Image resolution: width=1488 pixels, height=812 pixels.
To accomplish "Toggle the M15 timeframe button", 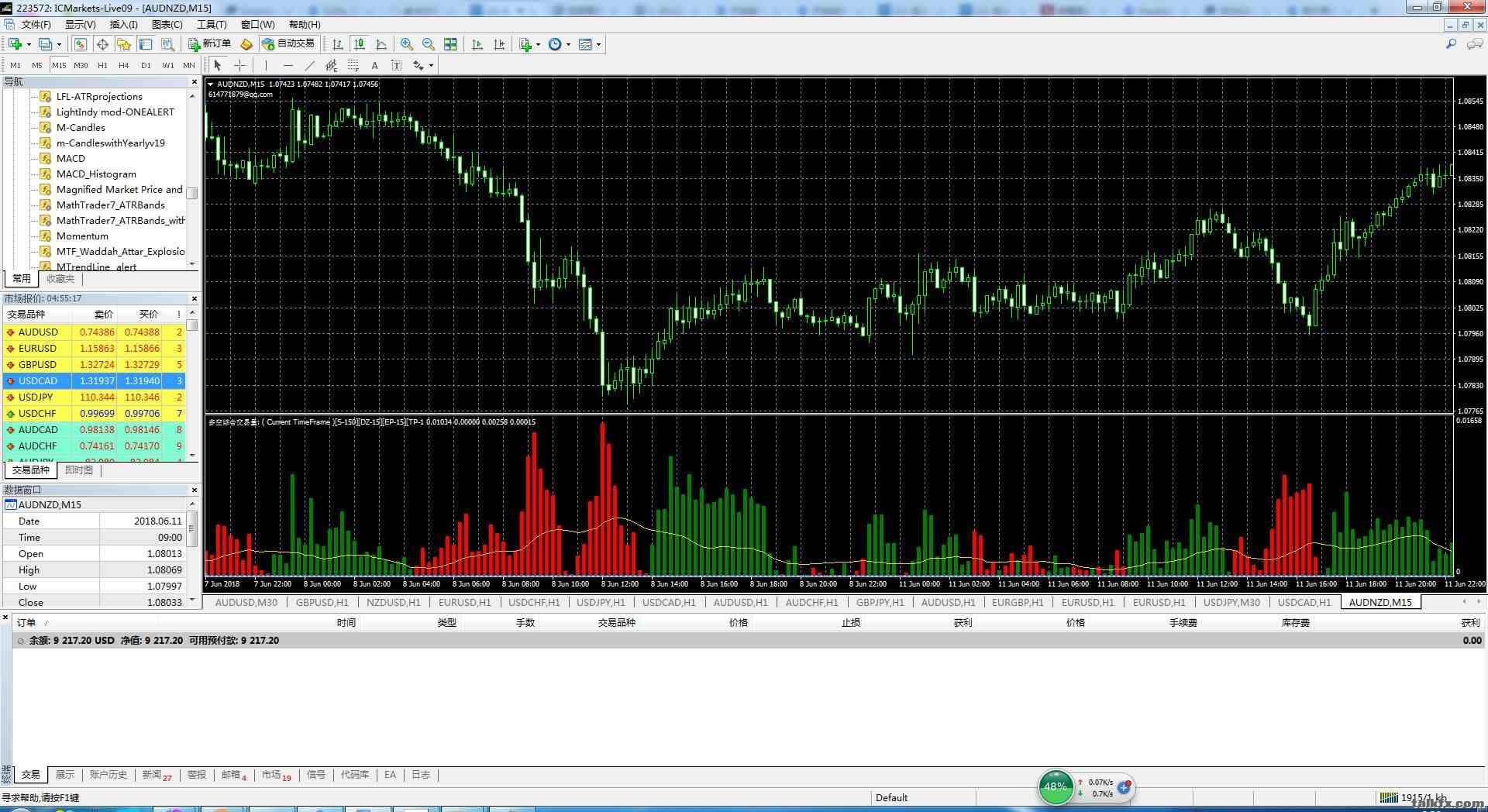I will [x=59, y=65].
